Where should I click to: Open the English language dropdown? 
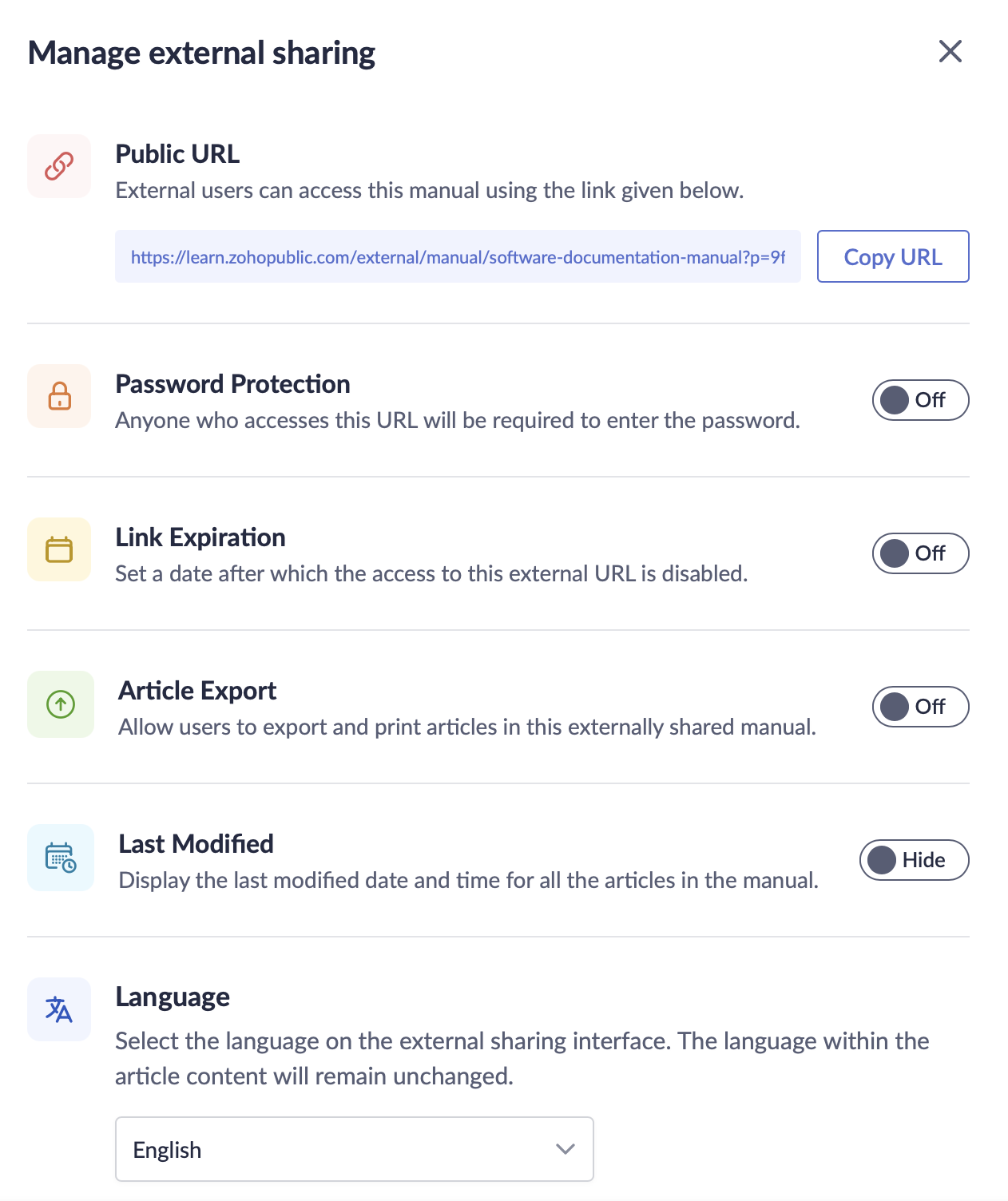tap(354, 1149)
